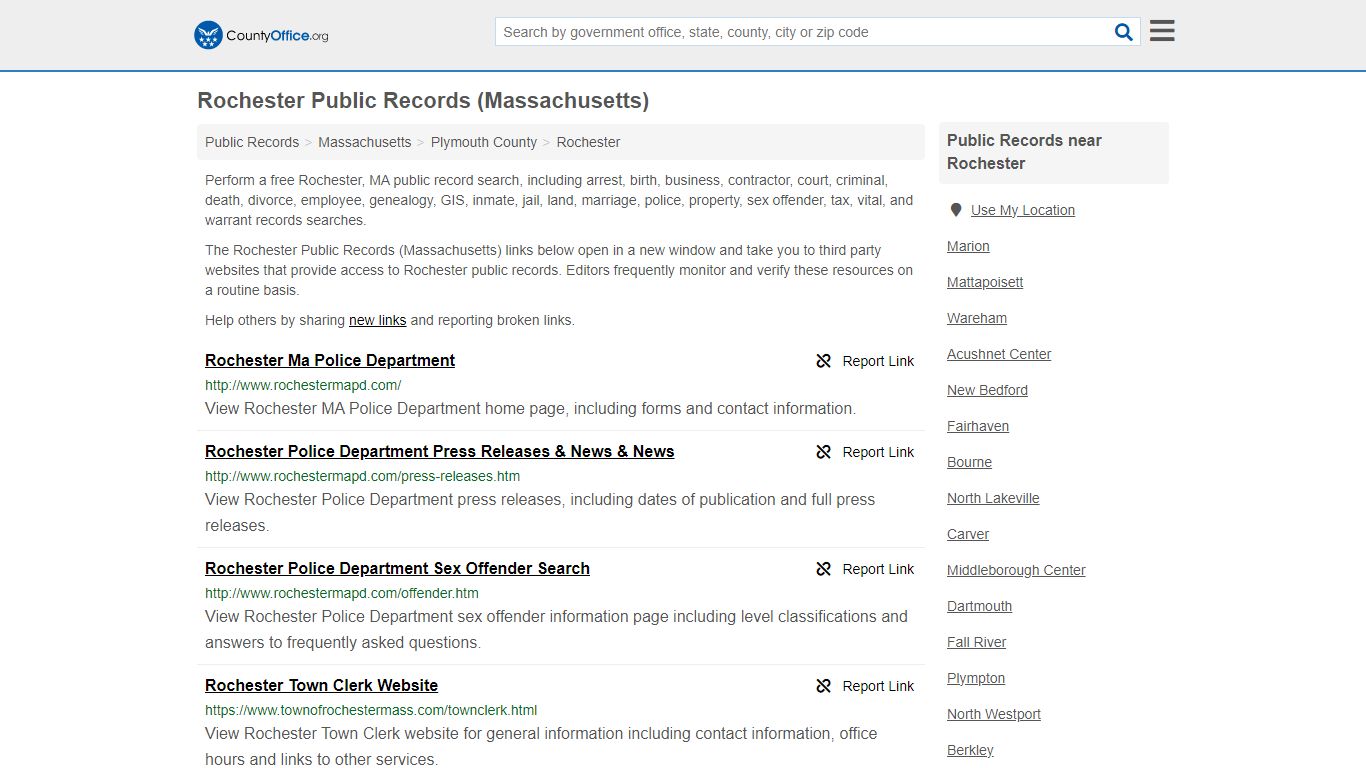Go to Middleborough Center public records
This screenshot has height=768, width=1366.
point(1016,570)
